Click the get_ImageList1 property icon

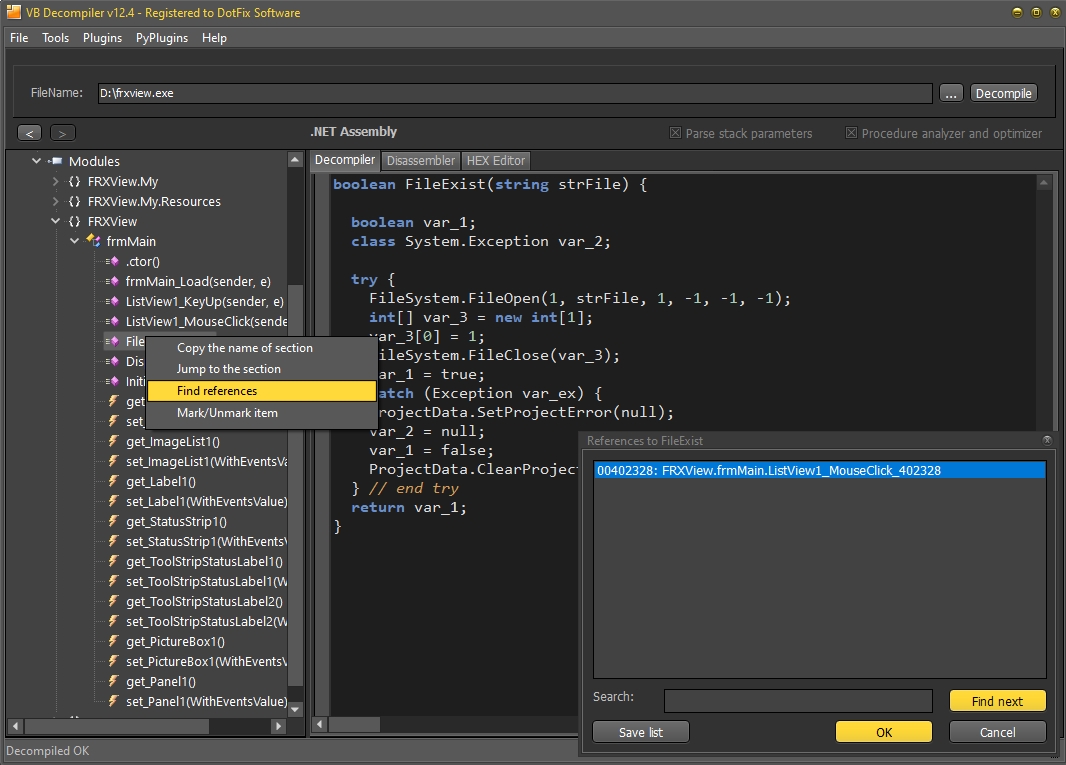(114, 441)
